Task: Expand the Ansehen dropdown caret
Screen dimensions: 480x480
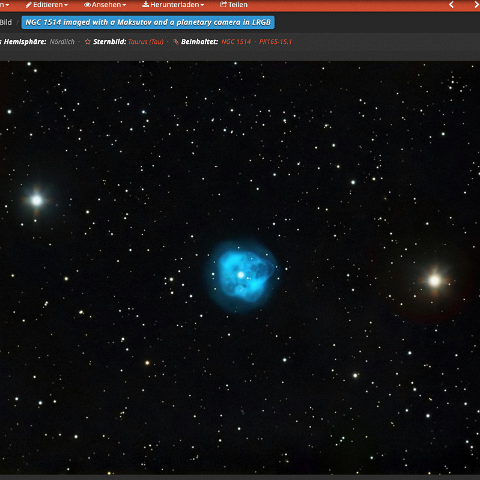Action: pos(124,5)
